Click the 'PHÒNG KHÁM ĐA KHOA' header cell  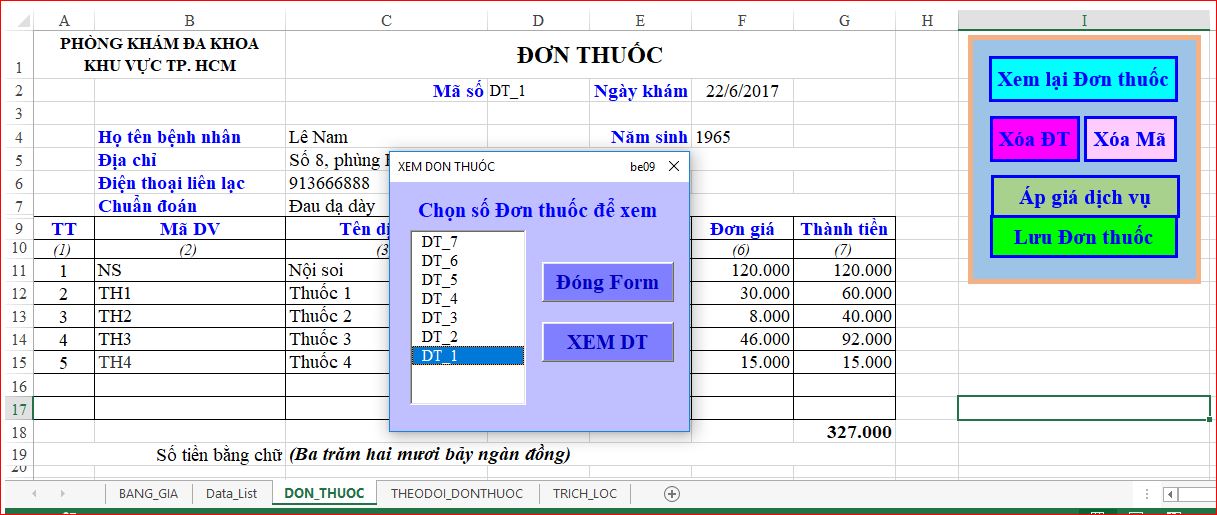pyautogui.click(x=160, y=55)
